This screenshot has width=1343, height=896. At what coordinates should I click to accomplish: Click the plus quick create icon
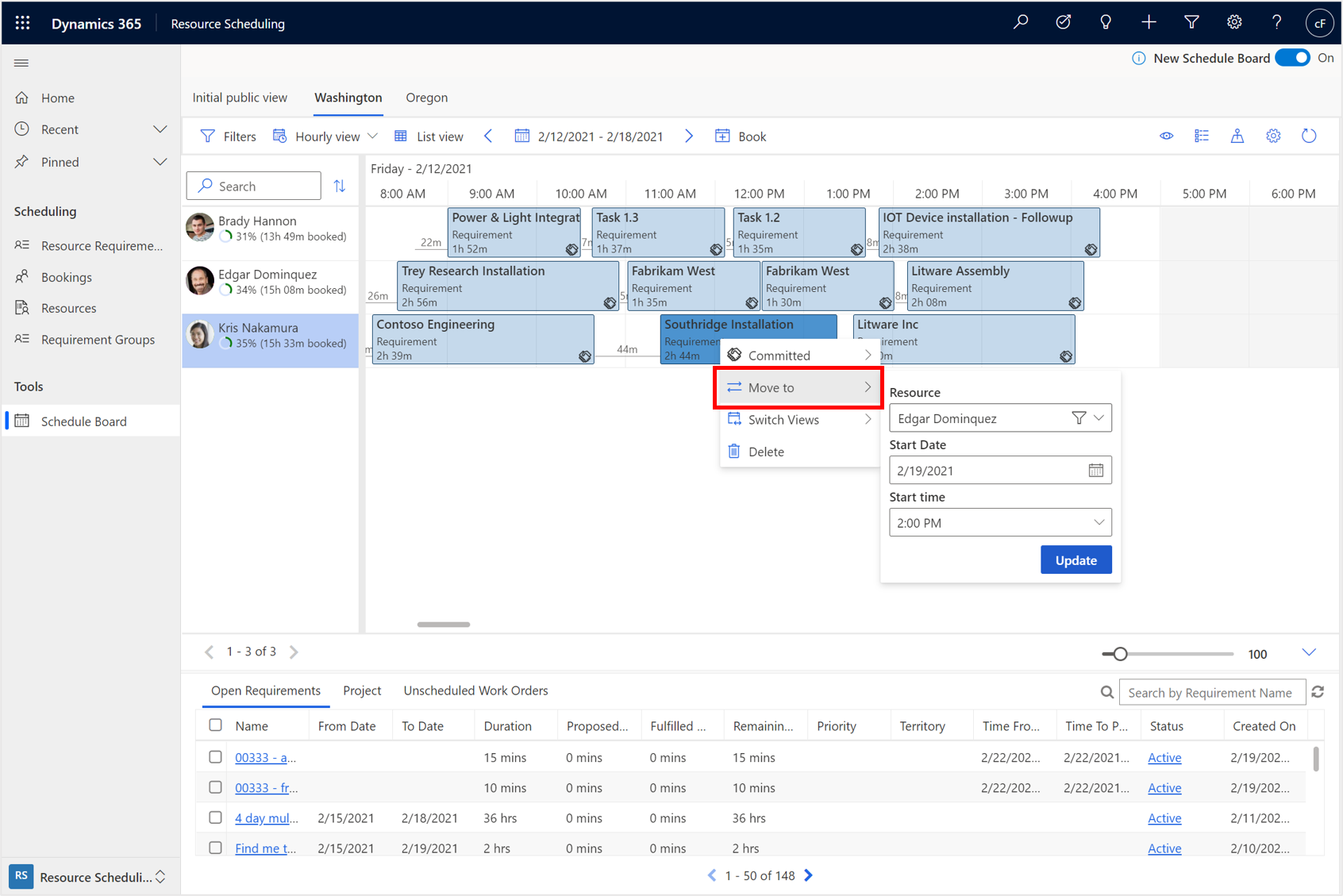1149,23
